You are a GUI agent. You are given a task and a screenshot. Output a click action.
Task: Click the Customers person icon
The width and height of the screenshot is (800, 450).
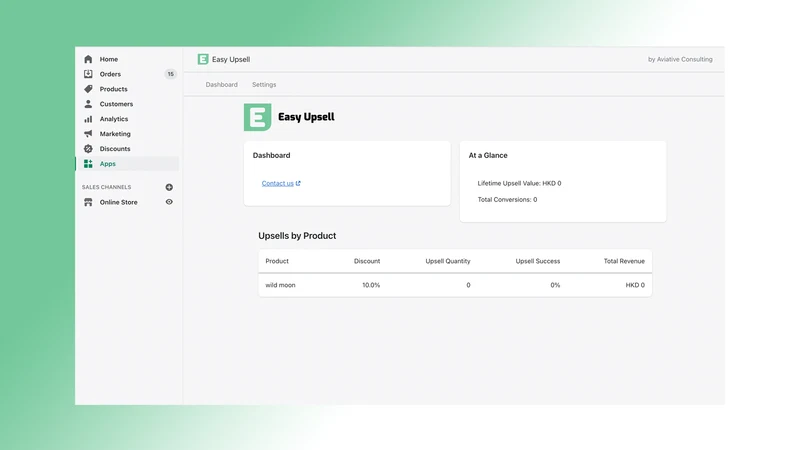(x=88, y=104)
